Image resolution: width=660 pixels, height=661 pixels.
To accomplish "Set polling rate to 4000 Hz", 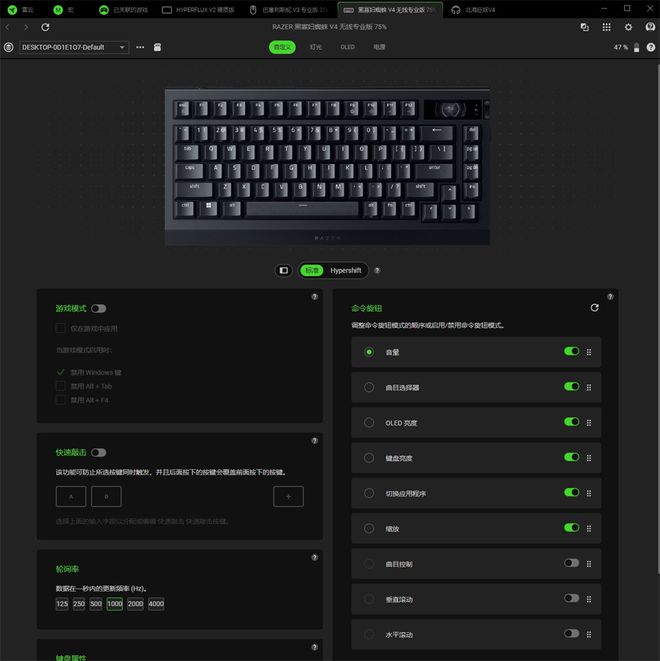I will [156, 604].
